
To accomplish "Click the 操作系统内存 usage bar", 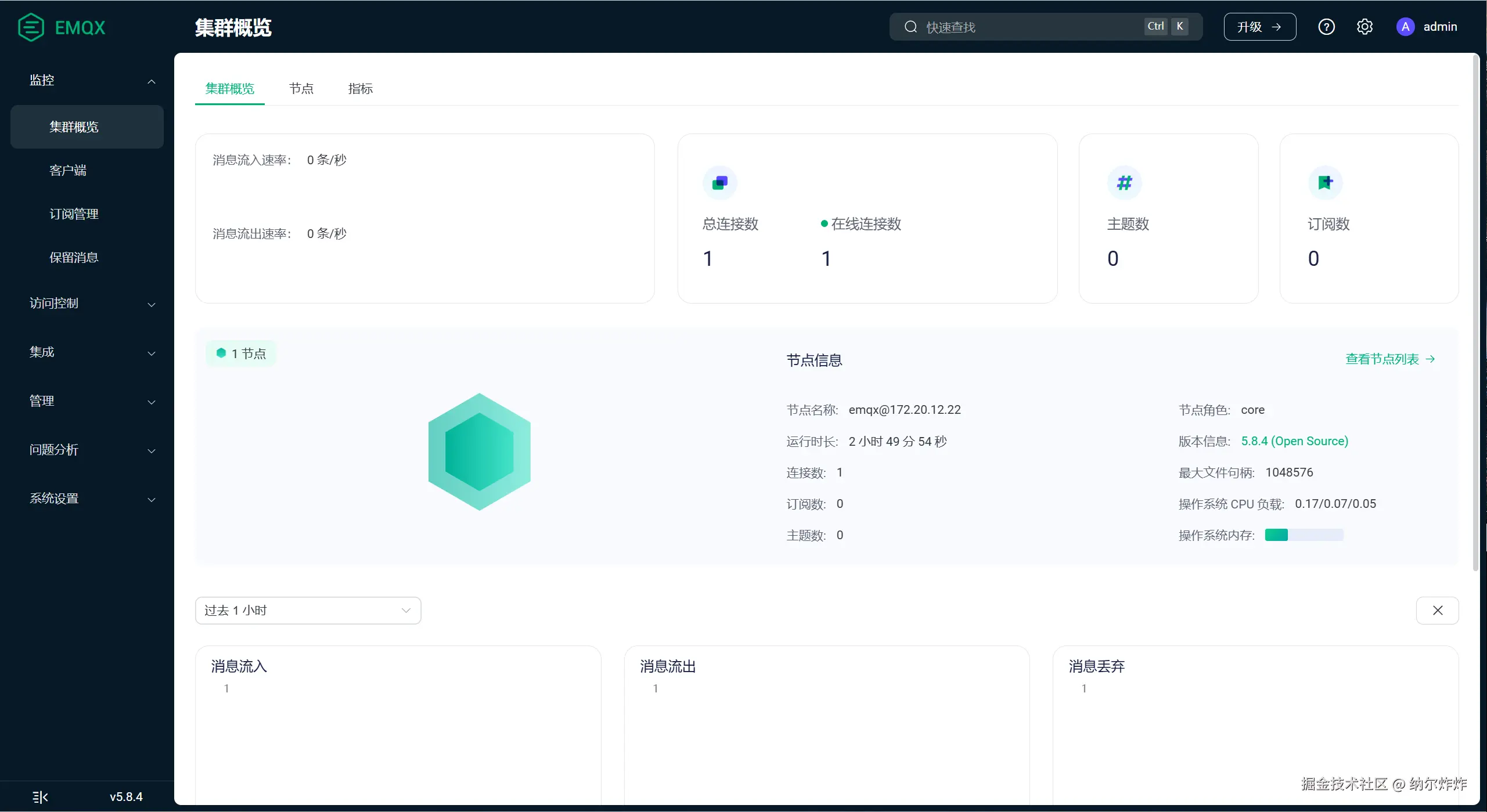I will tap(1304, 535).
